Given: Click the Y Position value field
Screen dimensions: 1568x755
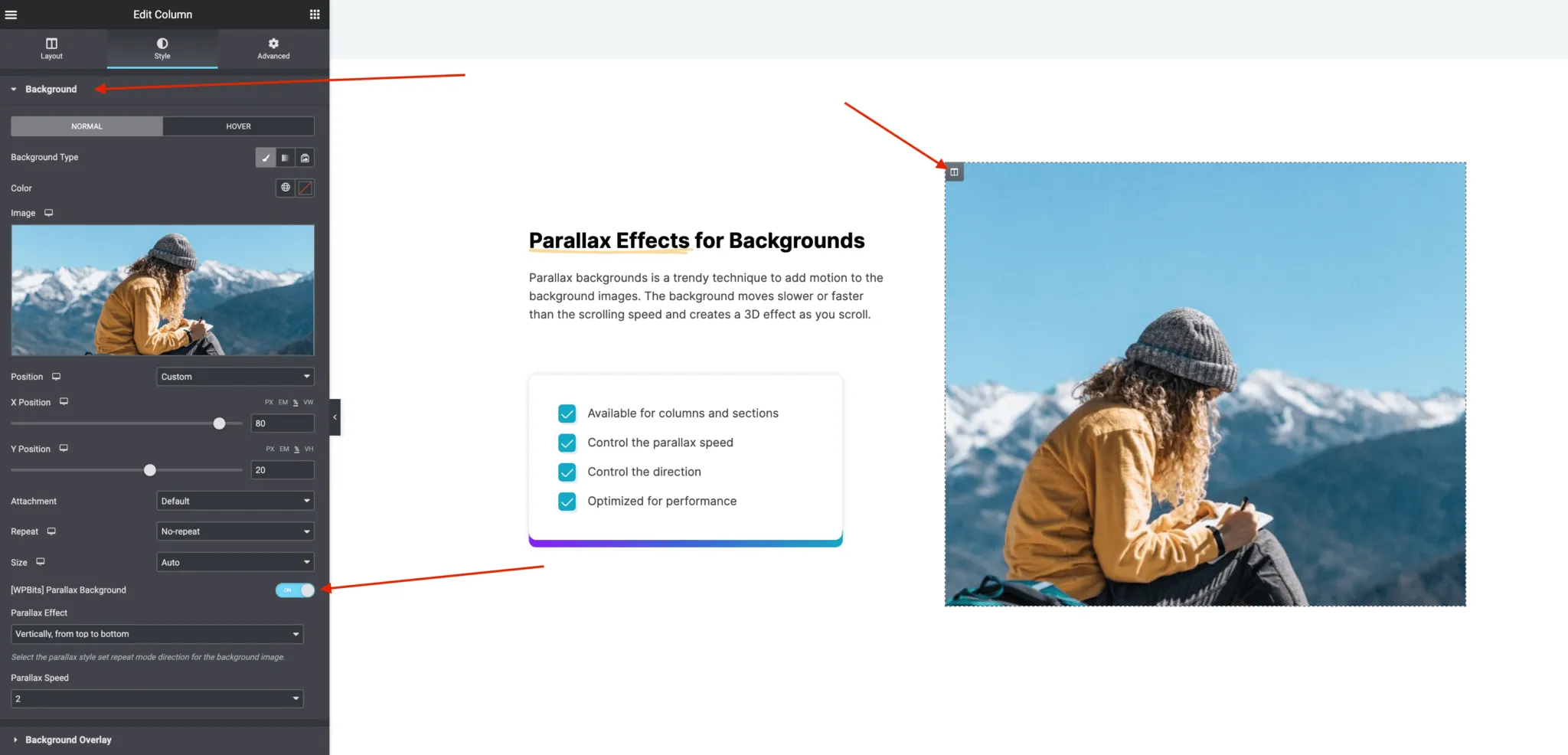Looking at the screenshot, I should pos(283,470).
